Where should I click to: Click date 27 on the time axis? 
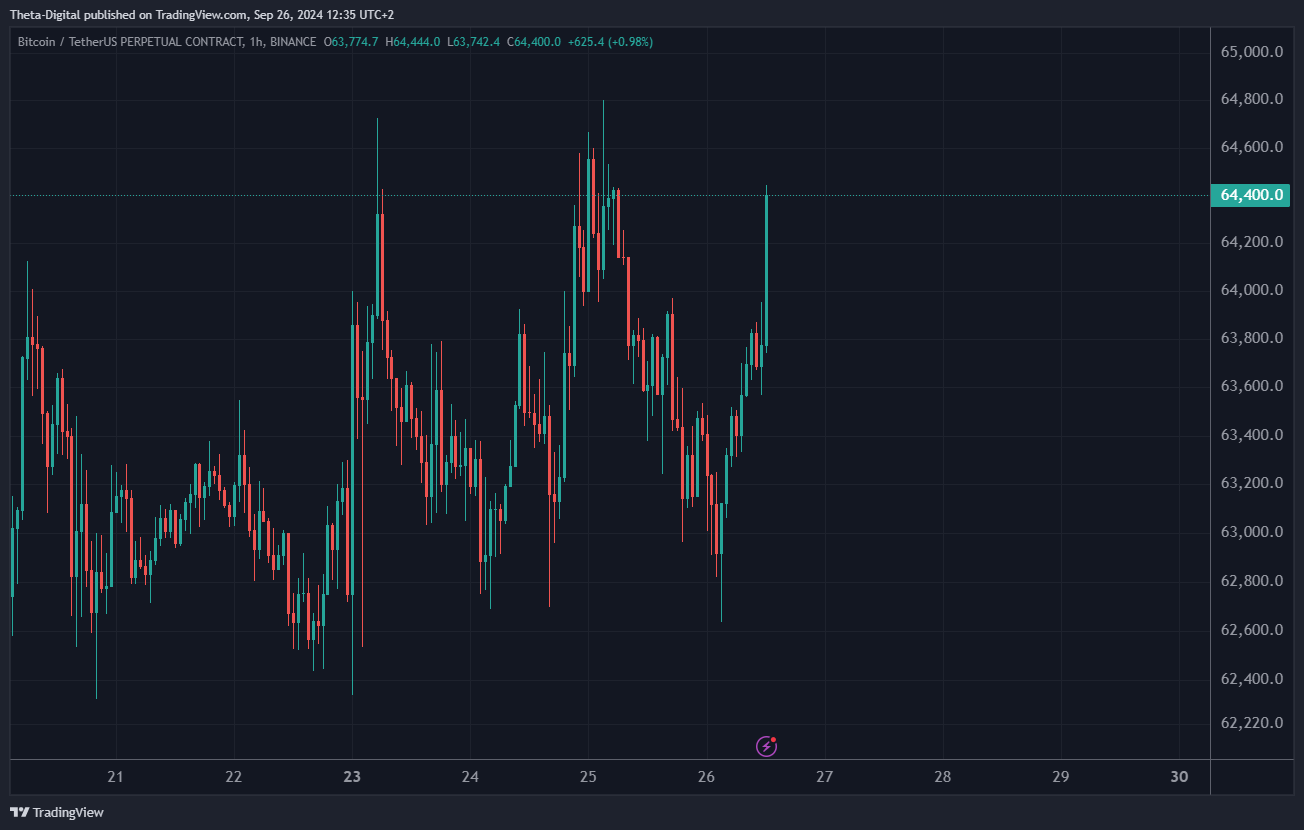coord(824,777)
